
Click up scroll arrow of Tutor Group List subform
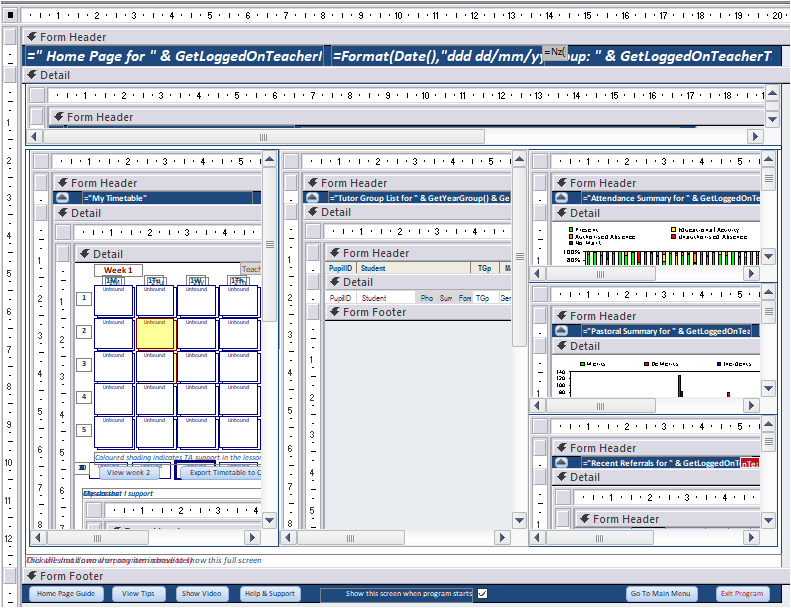point(519,160)
